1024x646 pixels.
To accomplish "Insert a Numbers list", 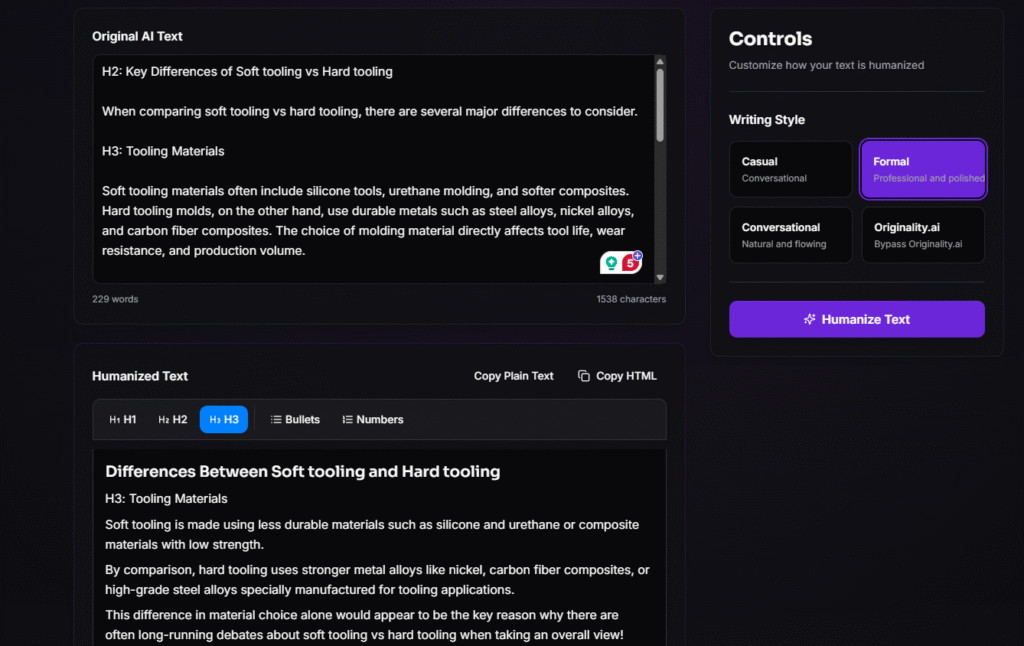I will (372, 420).
